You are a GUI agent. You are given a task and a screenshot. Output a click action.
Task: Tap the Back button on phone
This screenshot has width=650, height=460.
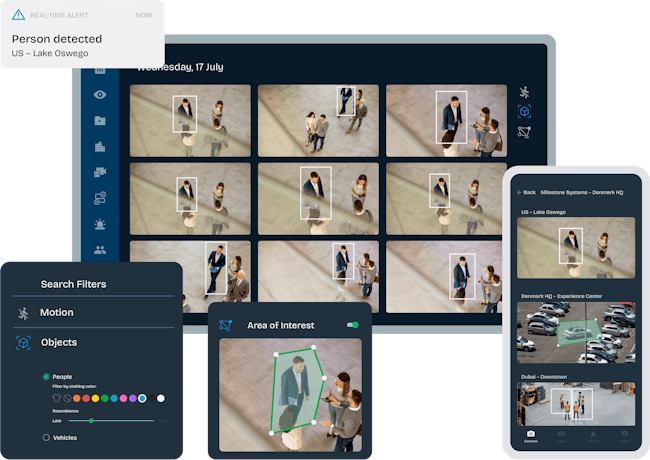526,192
